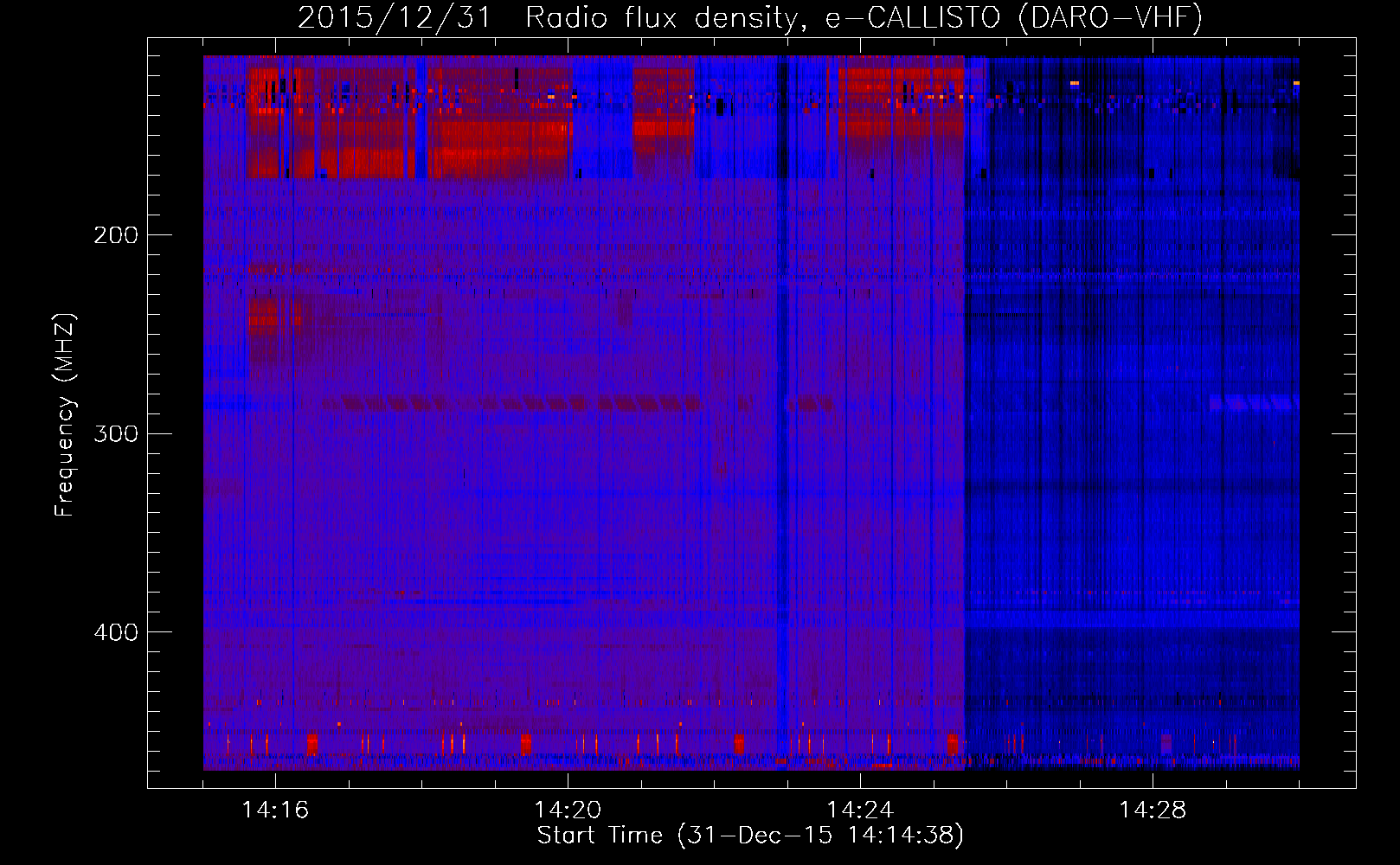The image size is (1400, 865).
Task: Click the 'Start Time (31-Dec-15 14:14:38)' axis label
Action: 750,835
